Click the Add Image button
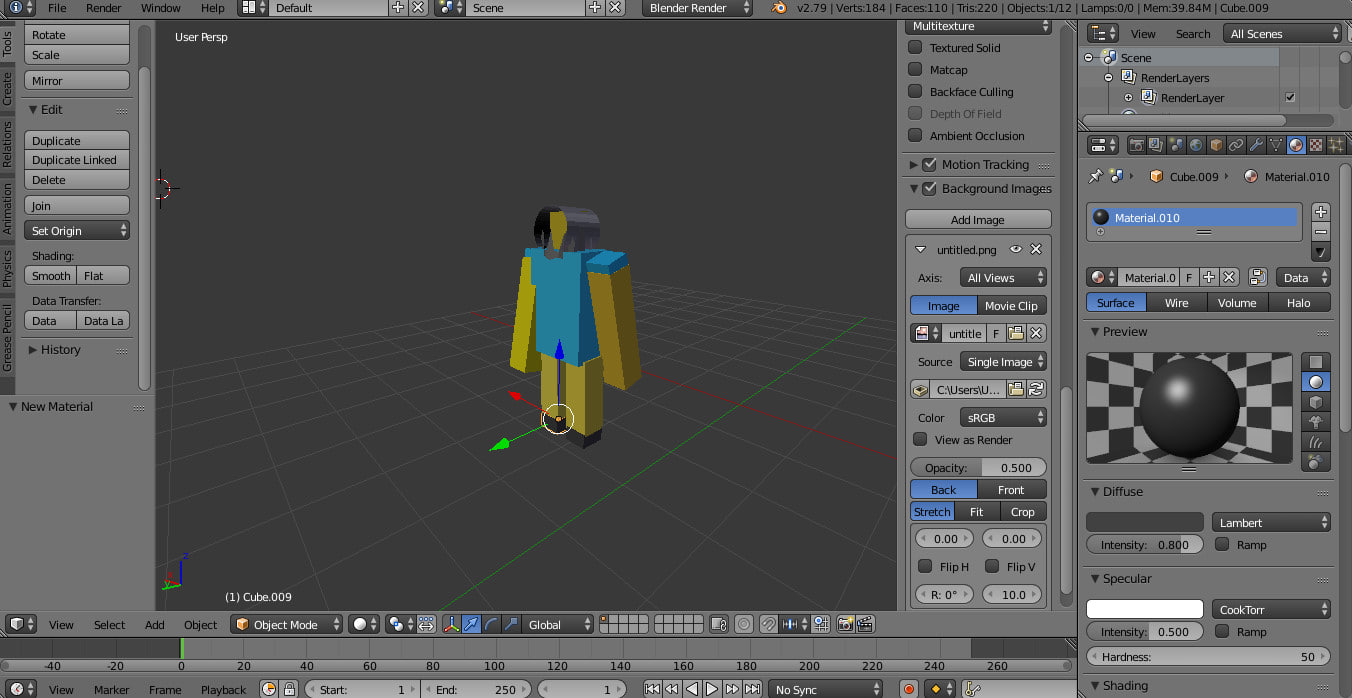 977,220
